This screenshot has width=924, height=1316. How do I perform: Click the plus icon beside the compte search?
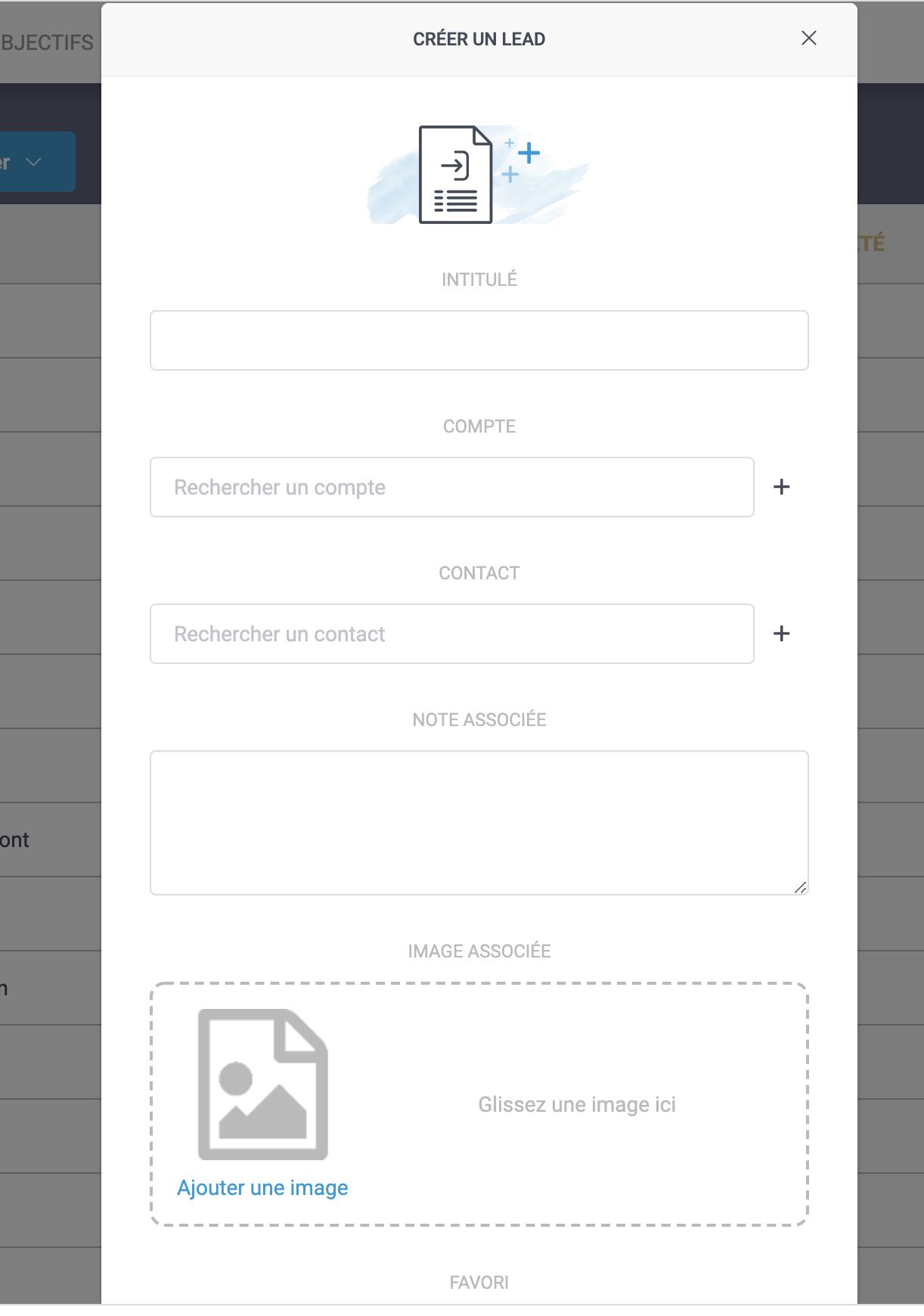(x=781, y=487)
